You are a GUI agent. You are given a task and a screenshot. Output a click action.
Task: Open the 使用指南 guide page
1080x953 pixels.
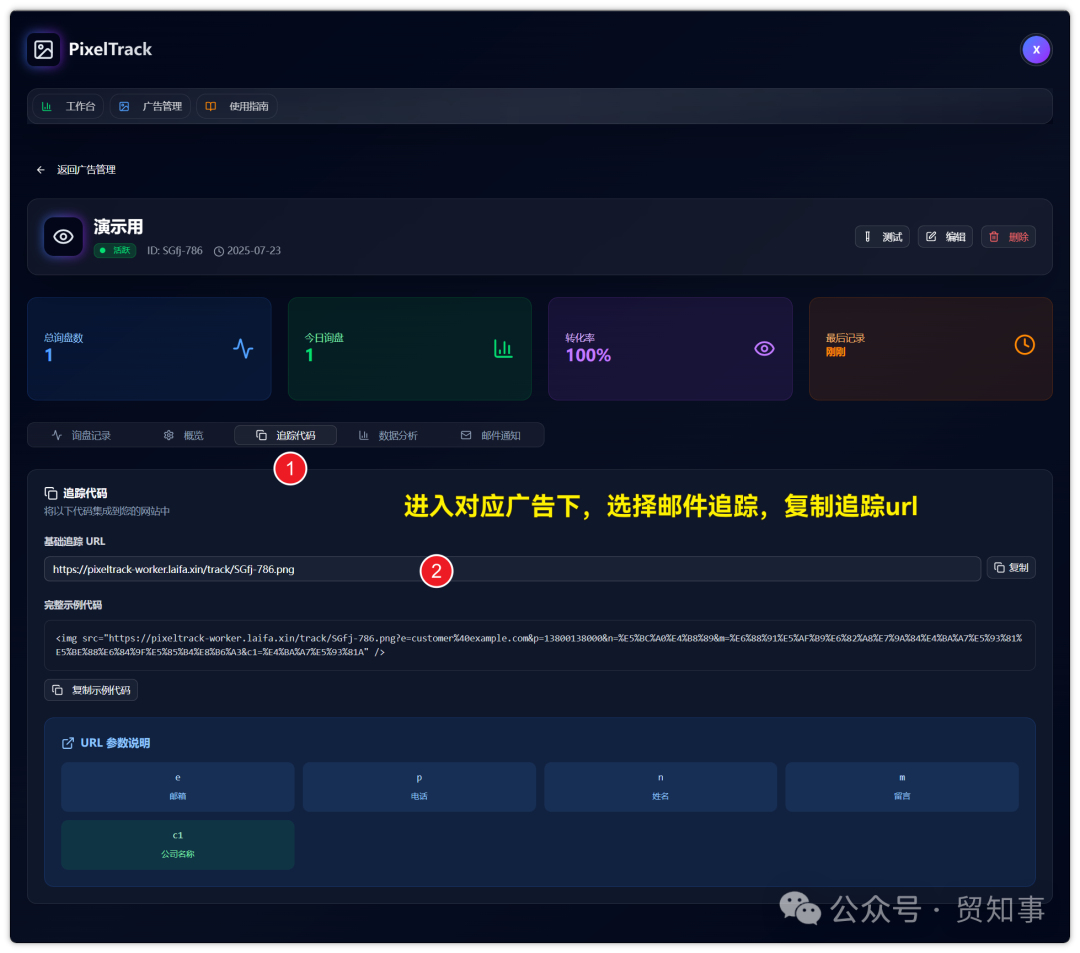point(237,106)
